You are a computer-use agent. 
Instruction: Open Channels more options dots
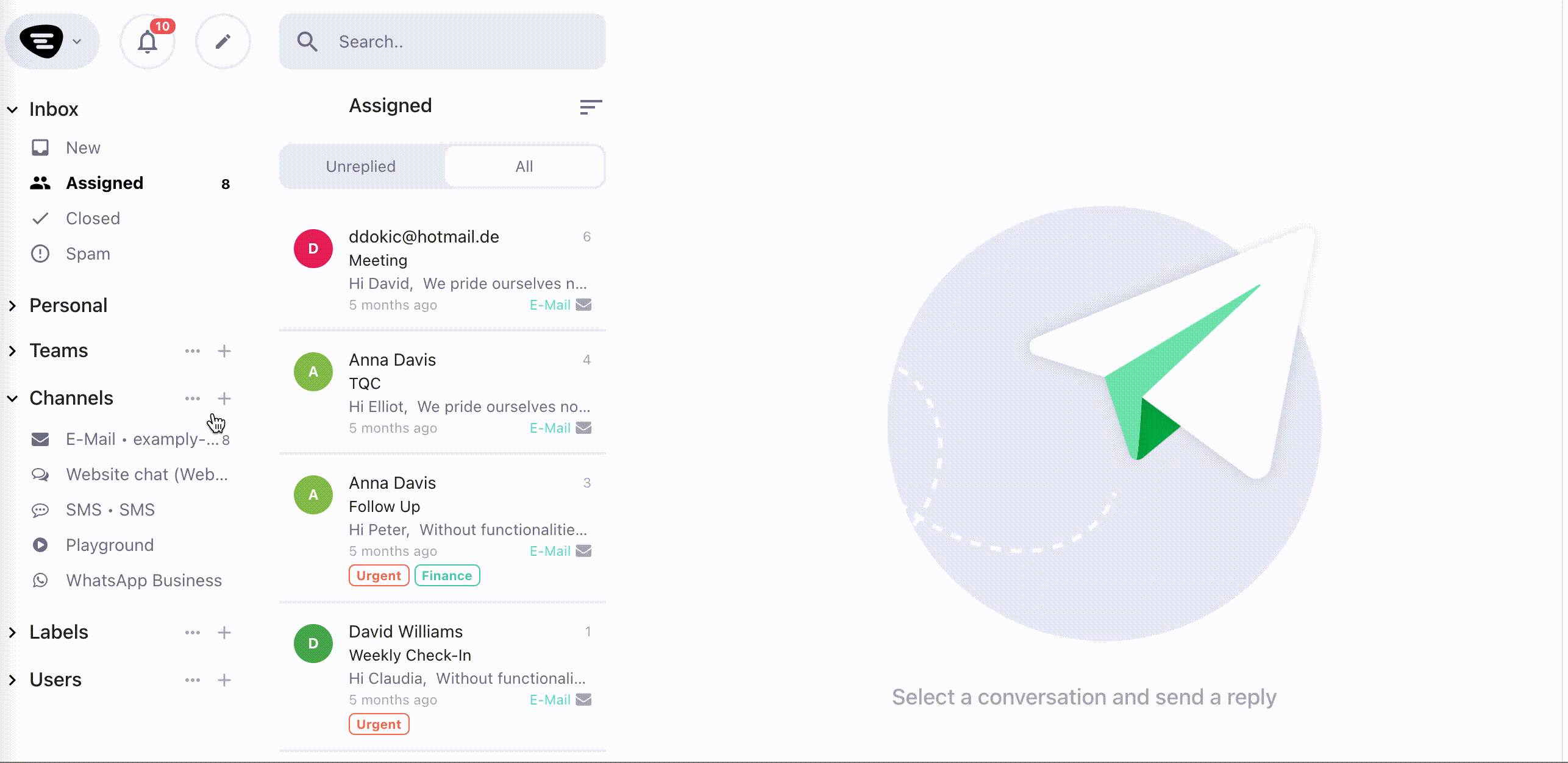193,399
